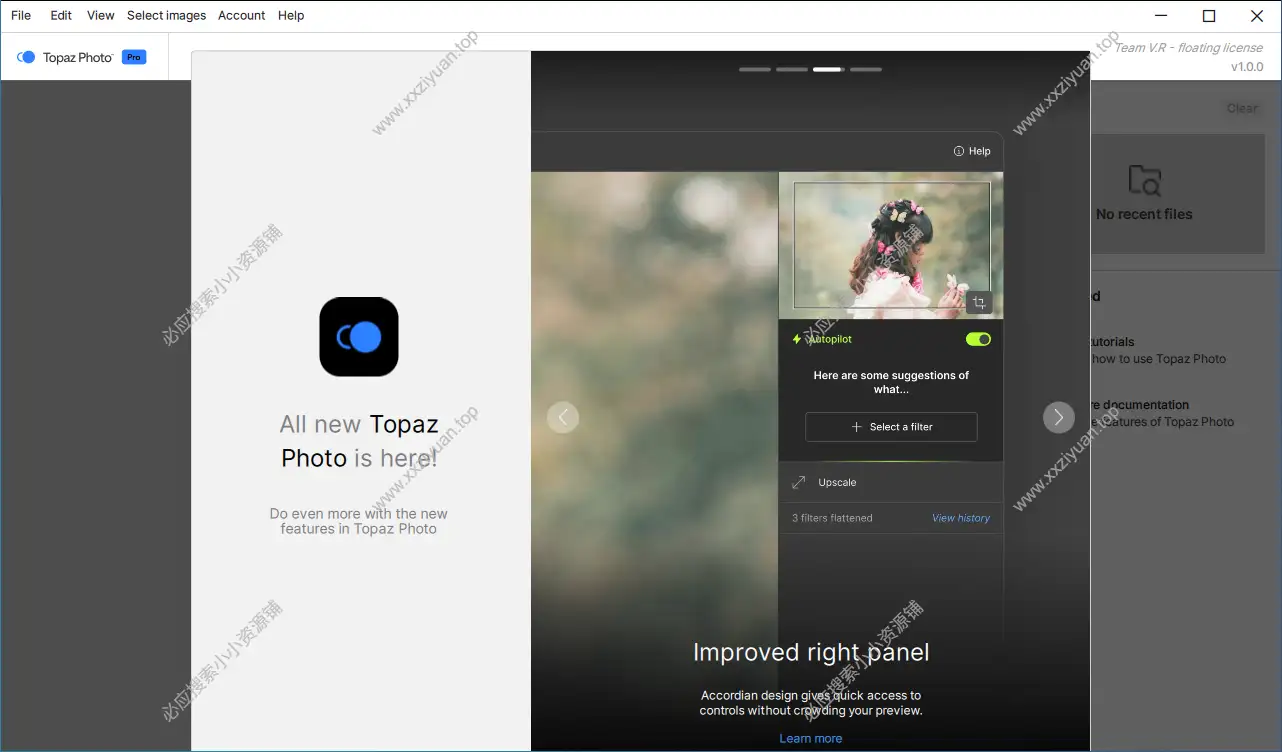The height and width of the screenshot is (752, 1282).
Task: Expand the Upscale section
Action: coord(890,481)
